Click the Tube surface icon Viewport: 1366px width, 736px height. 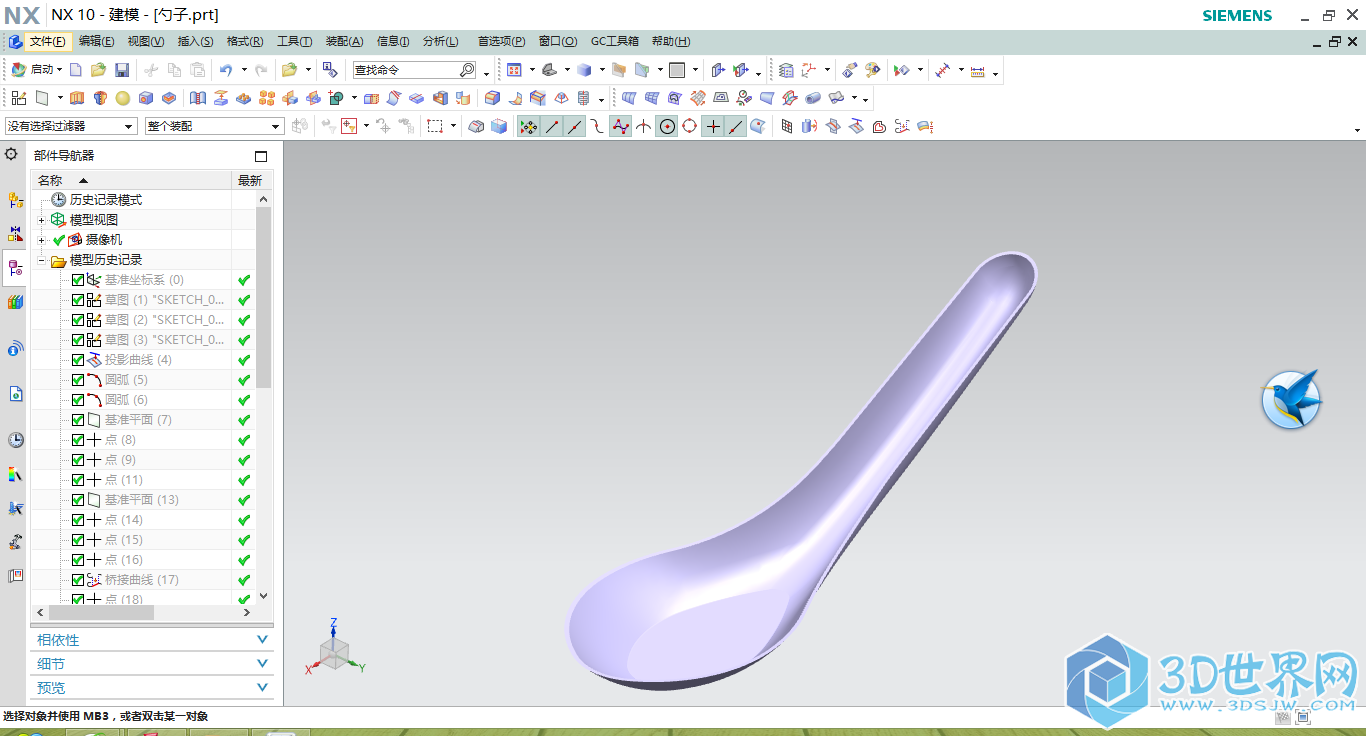pyautogui.click(x=813, y=98)
